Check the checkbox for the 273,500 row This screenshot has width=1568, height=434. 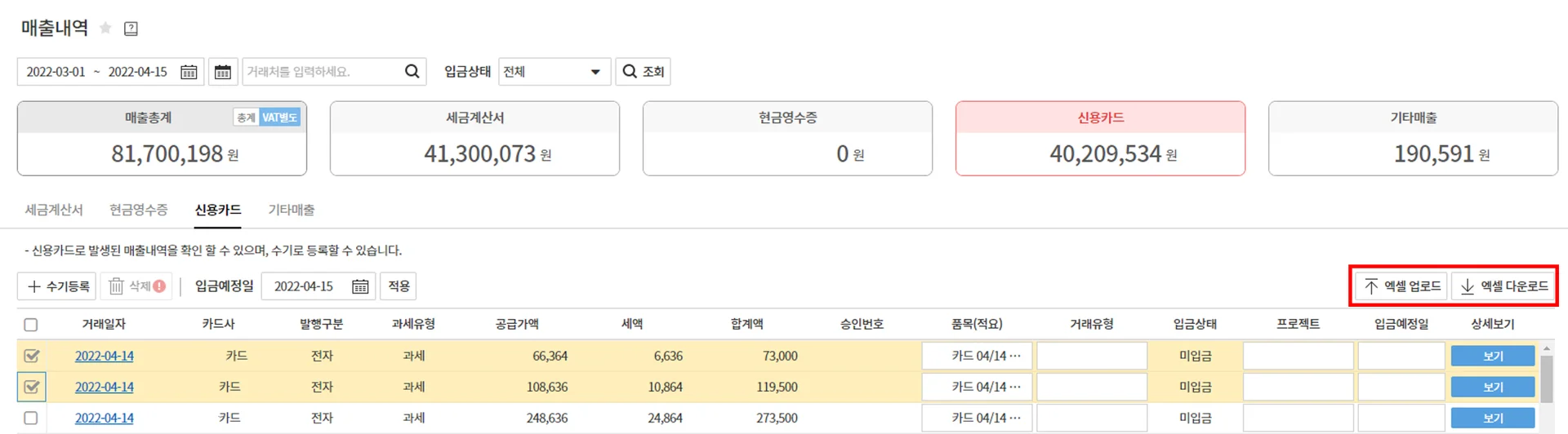(31, 418)
